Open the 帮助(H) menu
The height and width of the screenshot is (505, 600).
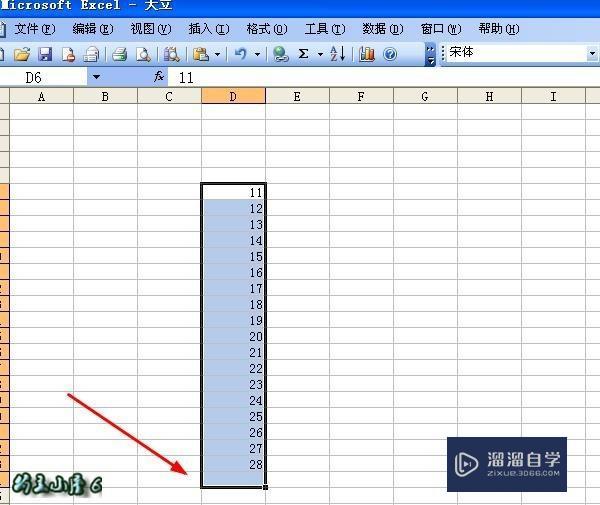point(499,29)
